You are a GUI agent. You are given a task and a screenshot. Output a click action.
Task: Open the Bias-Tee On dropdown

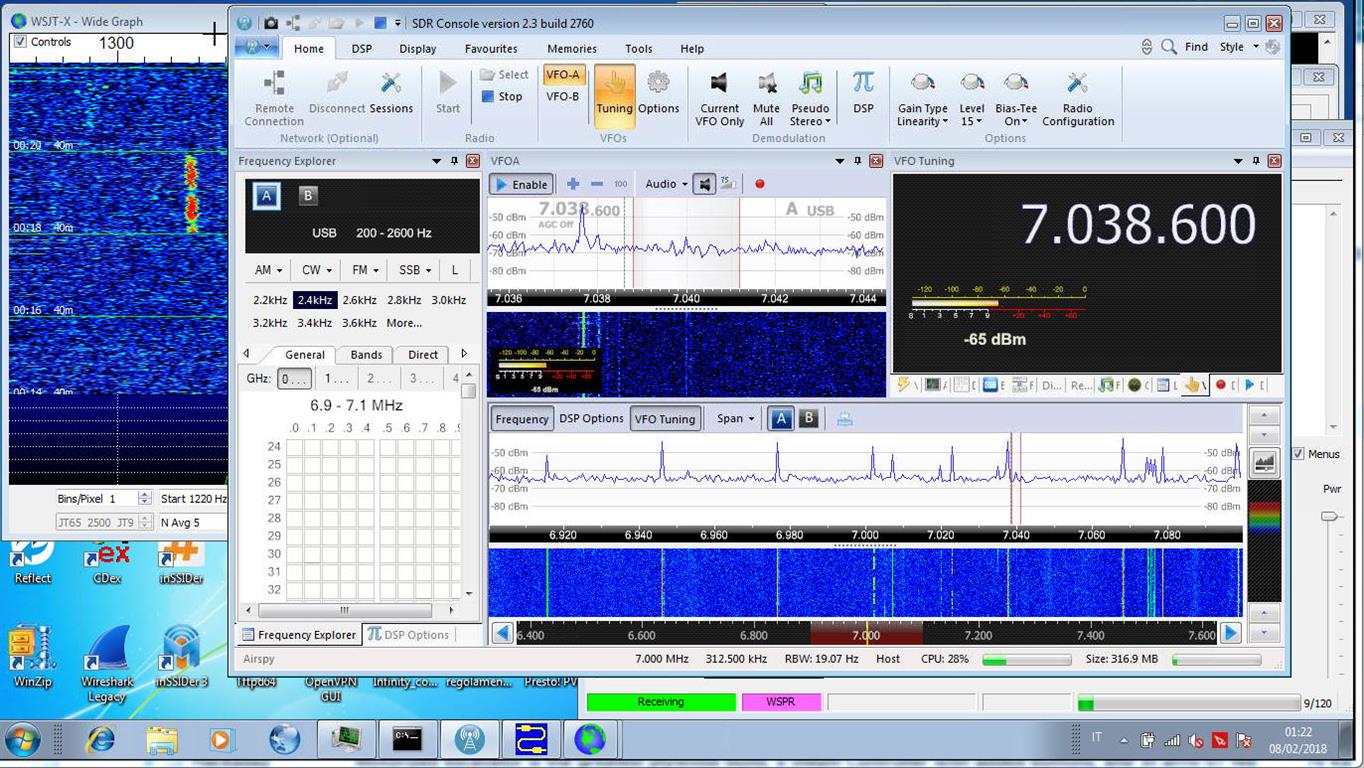coord(1016,98)
